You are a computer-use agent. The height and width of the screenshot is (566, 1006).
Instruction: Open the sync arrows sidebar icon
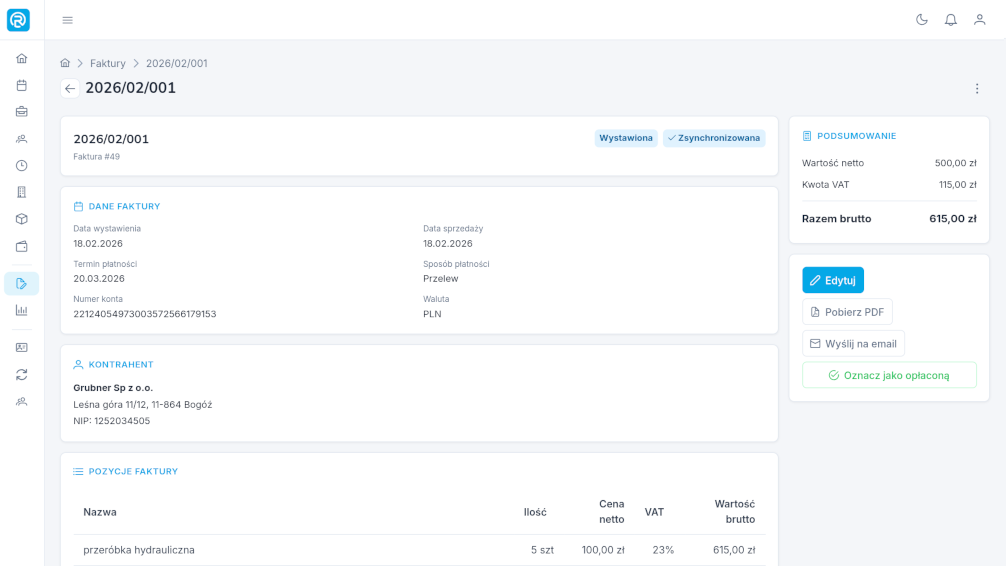coord(22,375)
